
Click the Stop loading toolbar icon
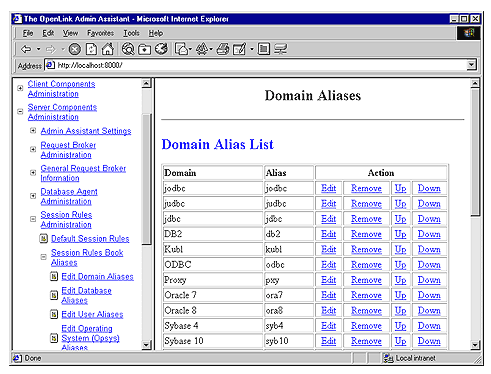75,49
